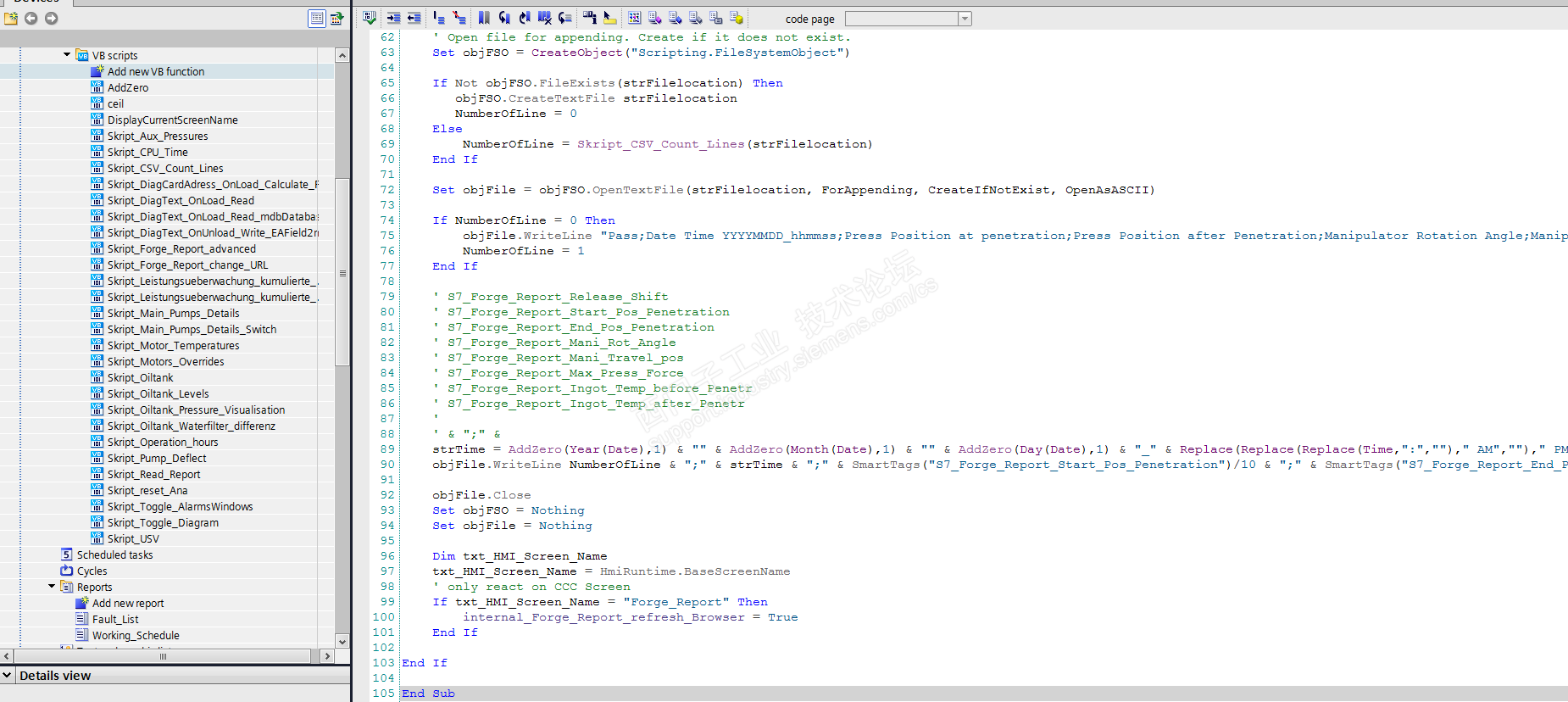Open Cycles in project tree
Viewport: 1568px width, 702px height.
pos(92,571)
